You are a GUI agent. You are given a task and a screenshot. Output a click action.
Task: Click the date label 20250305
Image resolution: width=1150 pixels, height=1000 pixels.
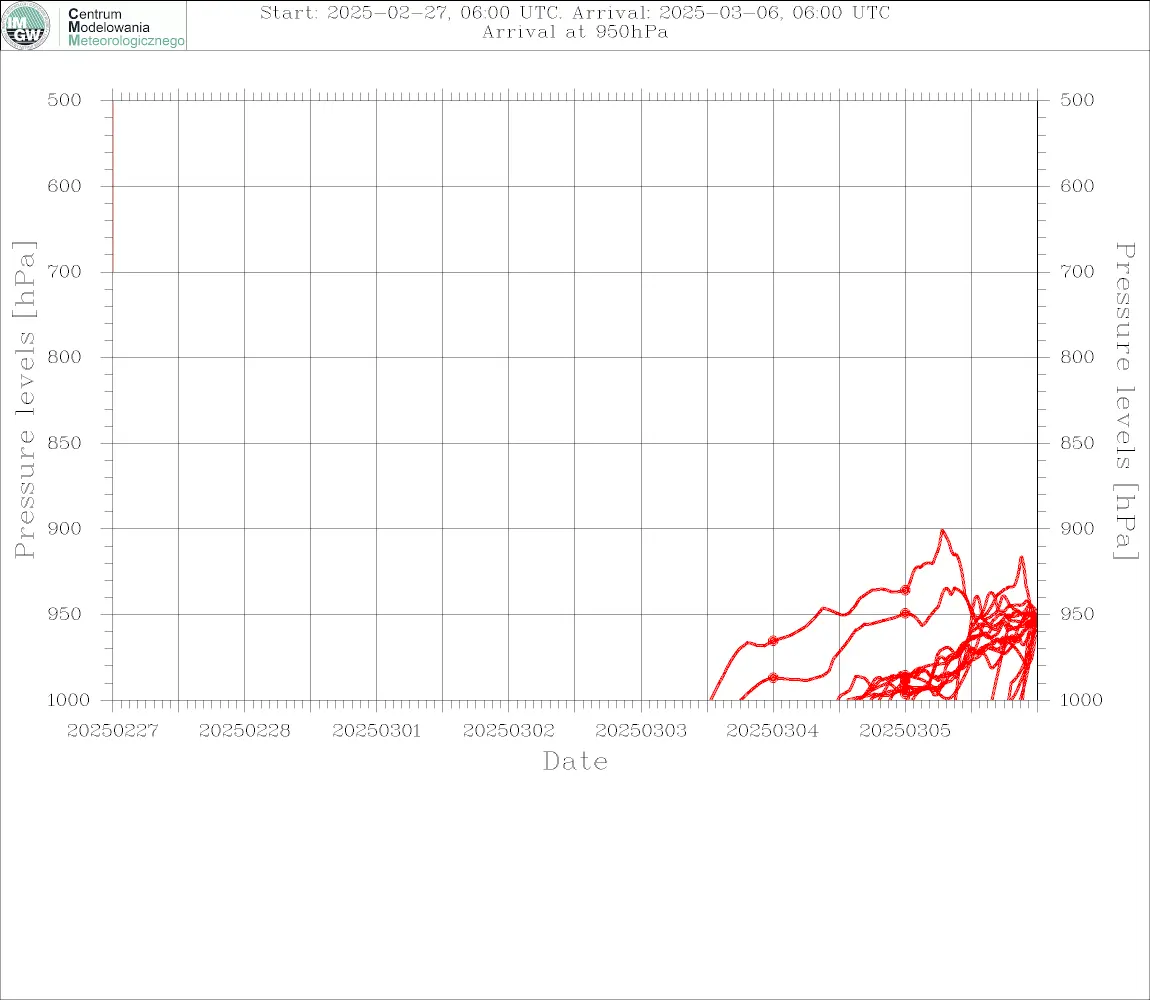(905, 731)
